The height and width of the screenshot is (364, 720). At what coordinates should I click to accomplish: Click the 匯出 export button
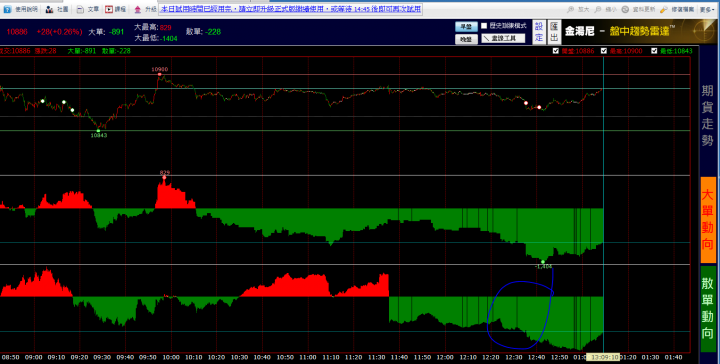(x=554, y=32)
